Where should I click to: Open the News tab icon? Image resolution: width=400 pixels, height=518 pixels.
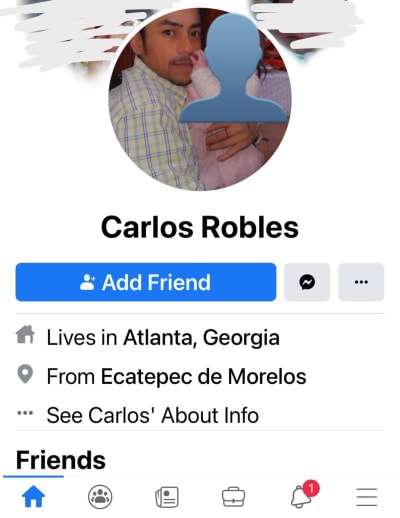coord(167,497)
